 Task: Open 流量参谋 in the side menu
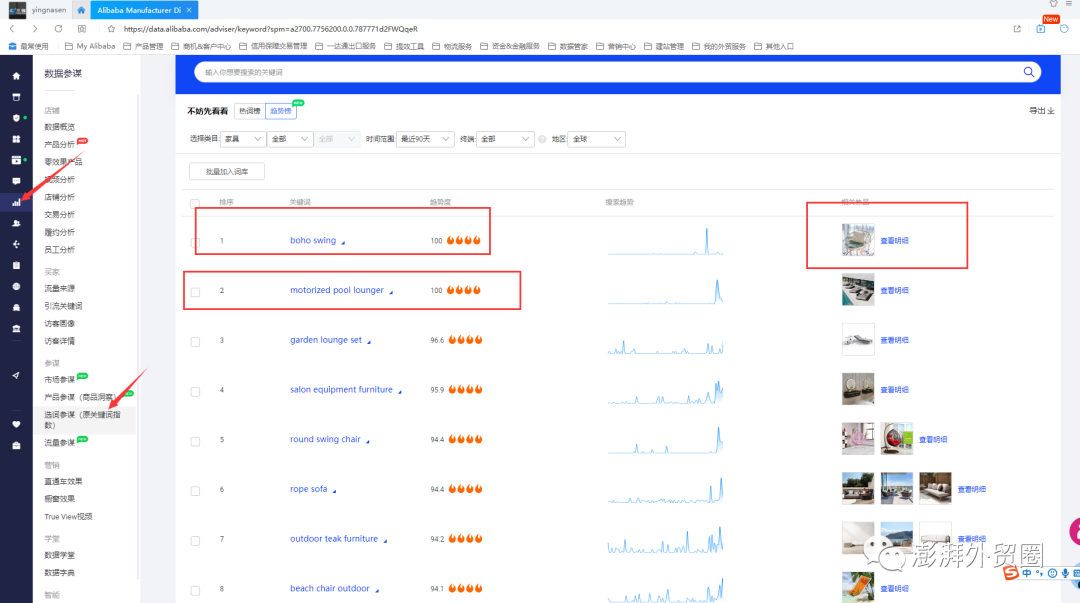pos(60,443)
